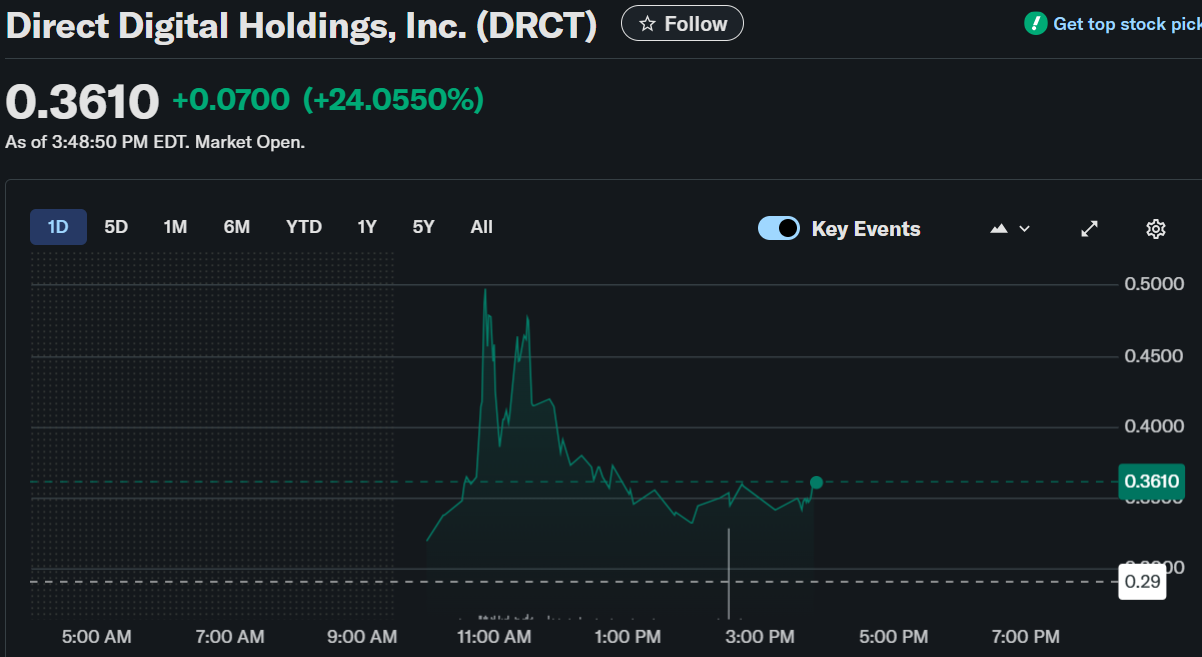Open the Get top stock picks link
The width and height of the screenshot is (1202, 657).
(1126, 23)
